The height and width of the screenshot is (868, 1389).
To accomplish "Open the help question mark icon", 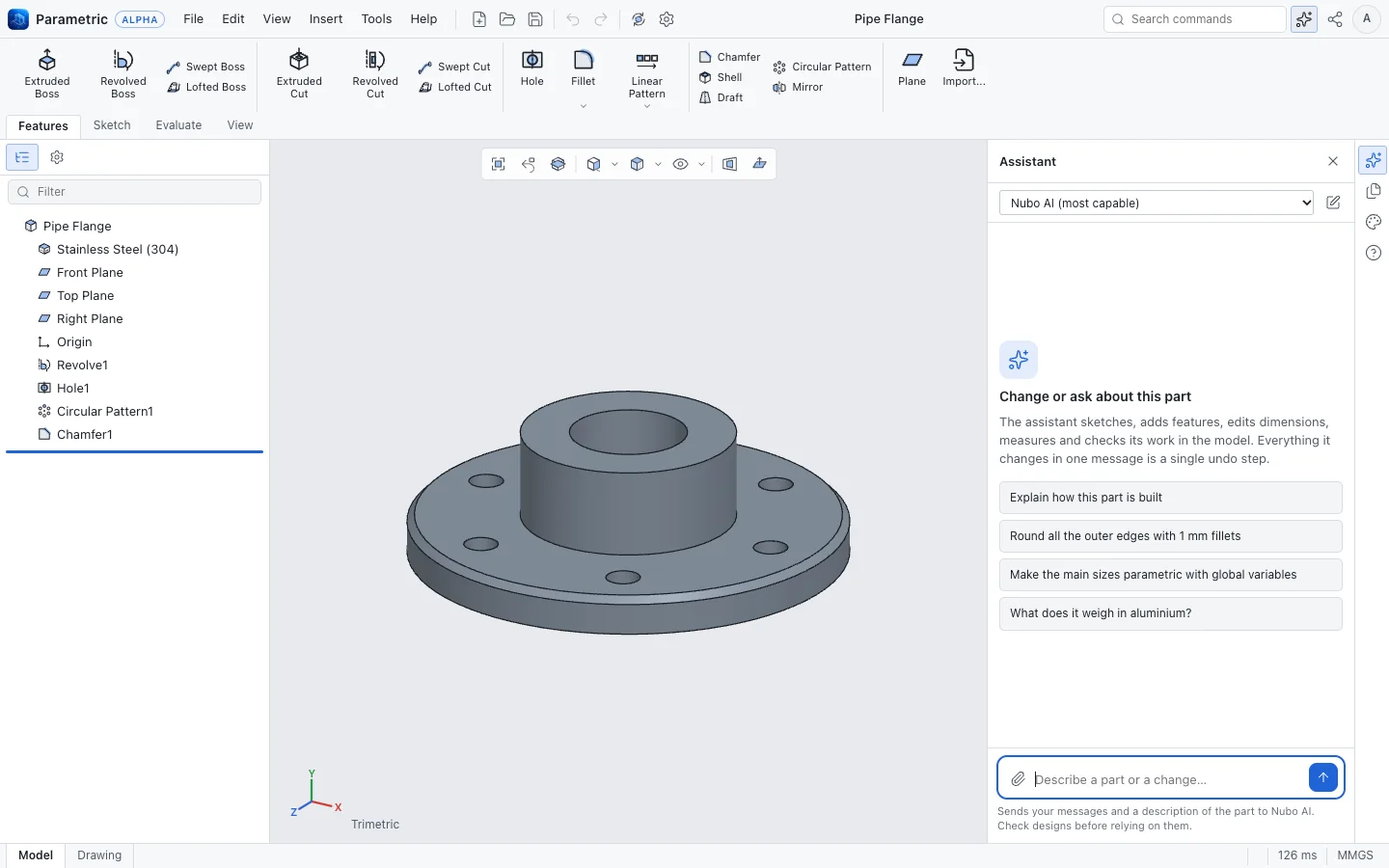I will tap(1374, 253).
